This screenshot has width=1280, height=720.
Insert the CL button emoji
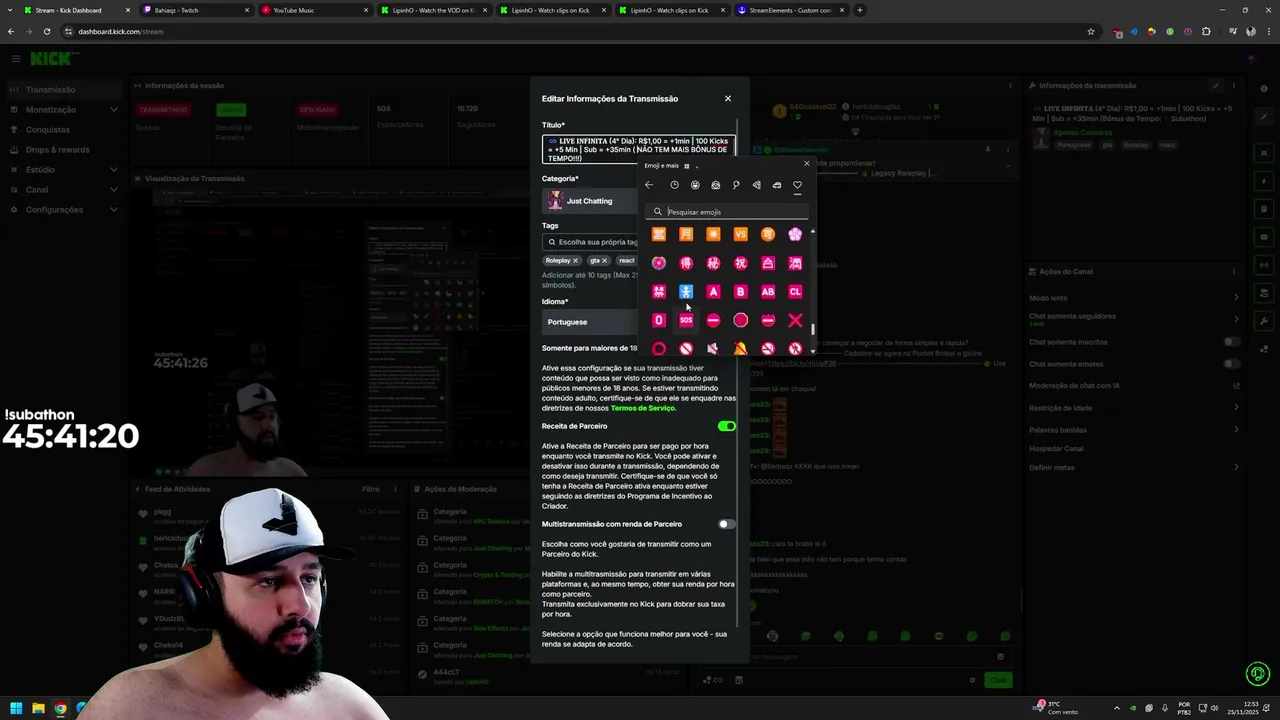click(x=795, y=292)
